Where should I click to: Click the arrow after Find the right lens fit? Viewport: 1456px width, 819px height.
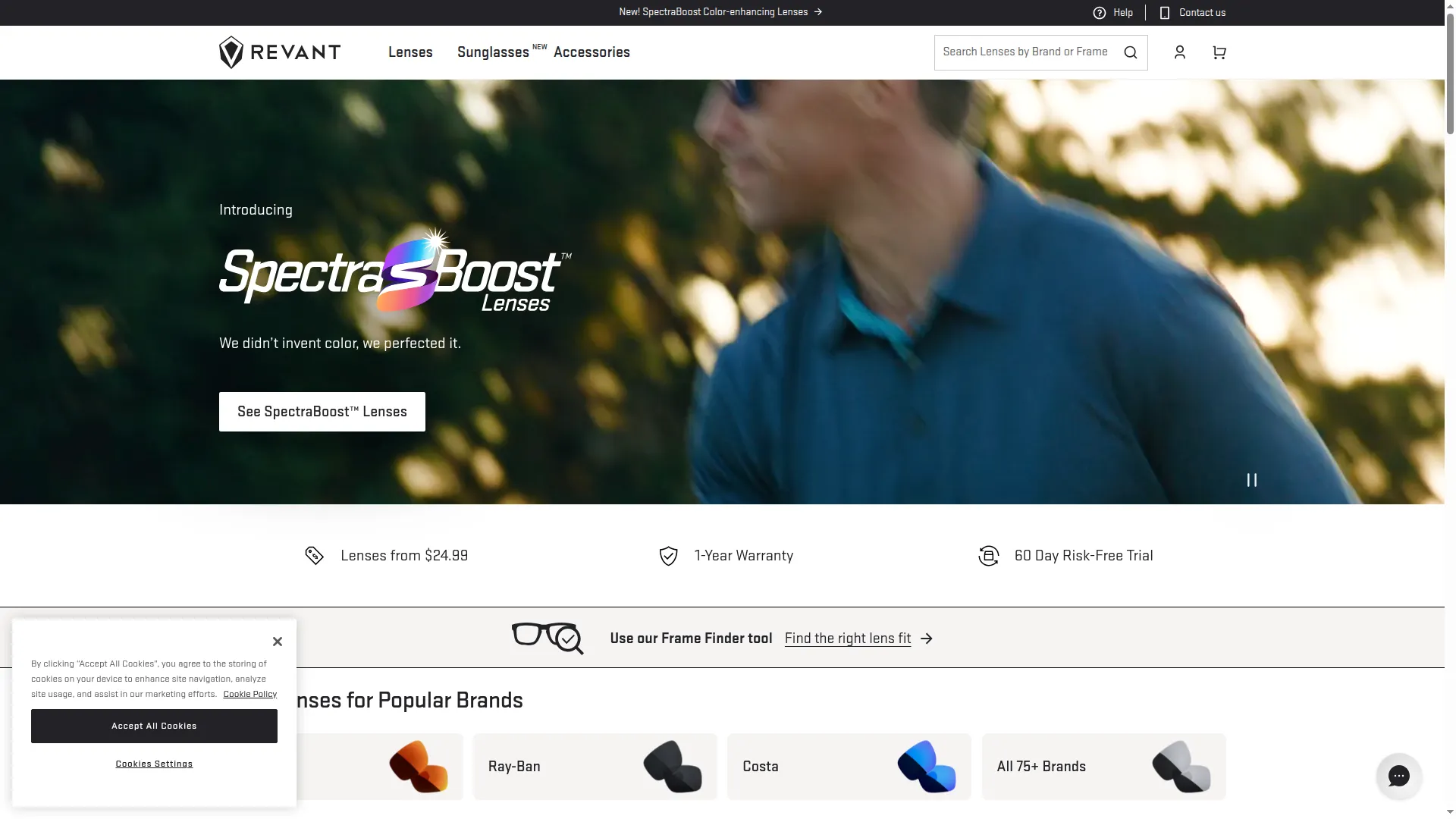click(927, 639)
